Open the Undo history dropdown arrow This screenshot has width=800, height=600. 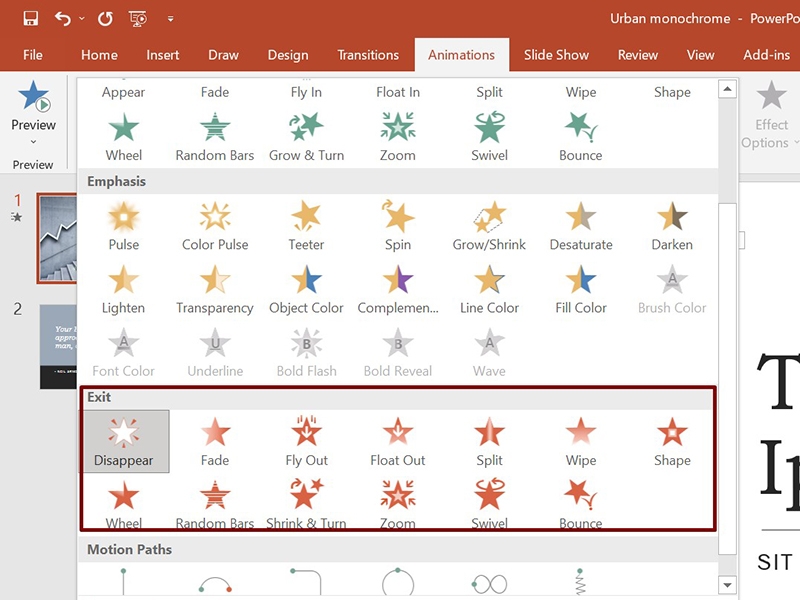click(x=82, y=19)
